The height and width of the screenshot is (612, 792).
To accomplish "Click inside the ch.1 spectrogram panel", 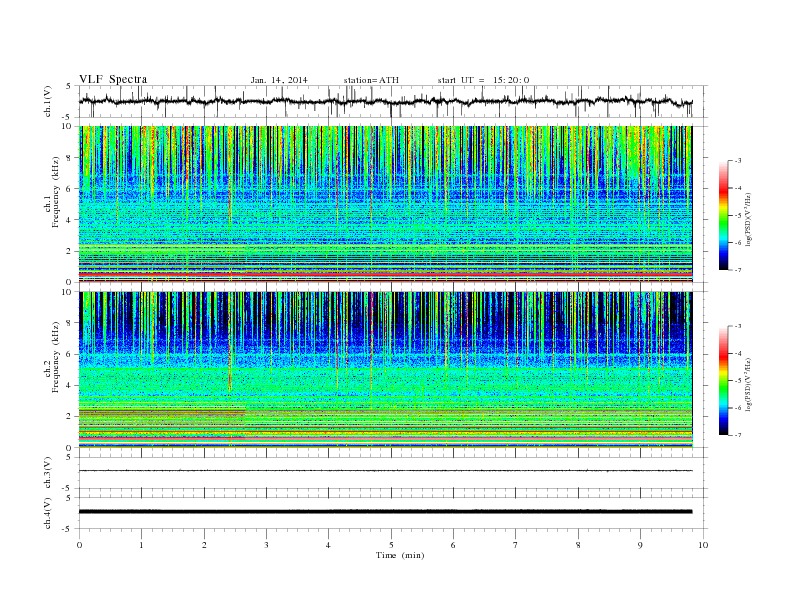I will pos(385,204).
